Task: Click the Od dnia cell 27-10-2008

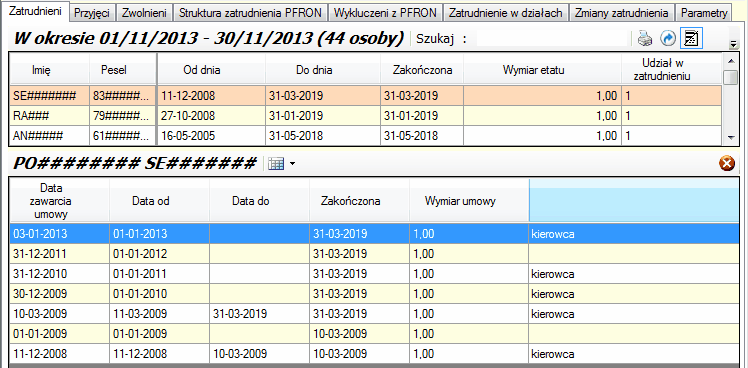Action: pos(211,116)
